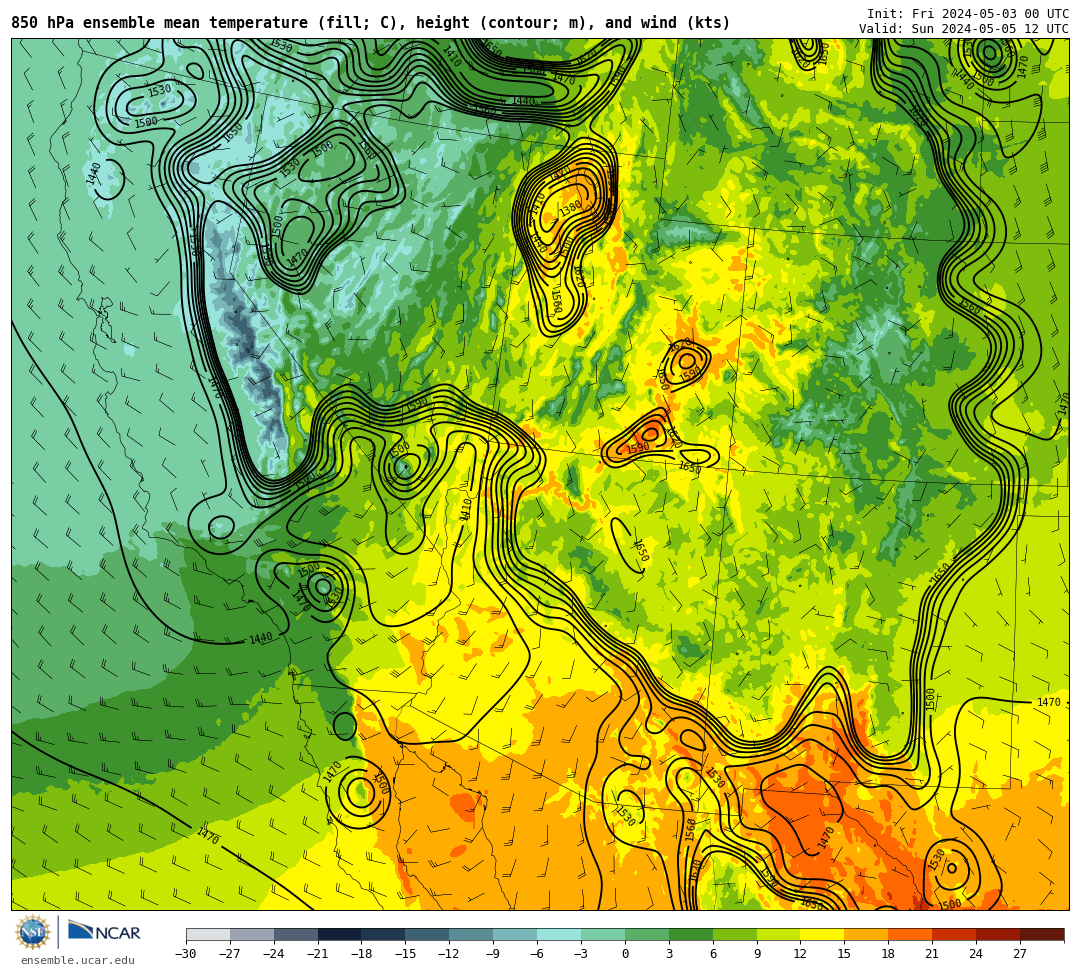Pick the darkest brown swatch above 27

pos(1042,934)
